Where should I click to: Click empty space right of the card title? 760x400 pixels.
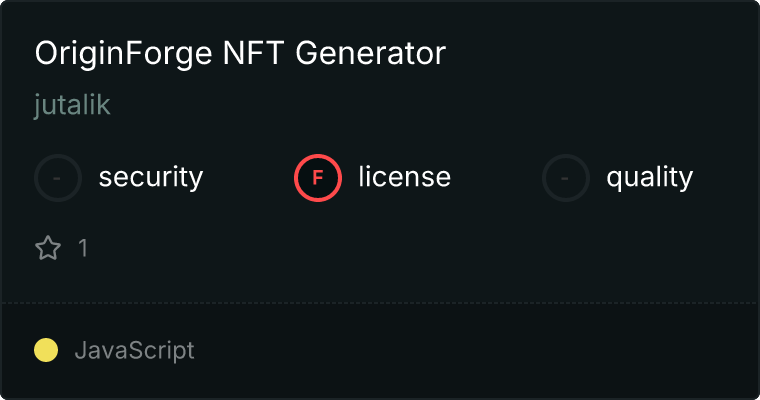click(600, 54)
